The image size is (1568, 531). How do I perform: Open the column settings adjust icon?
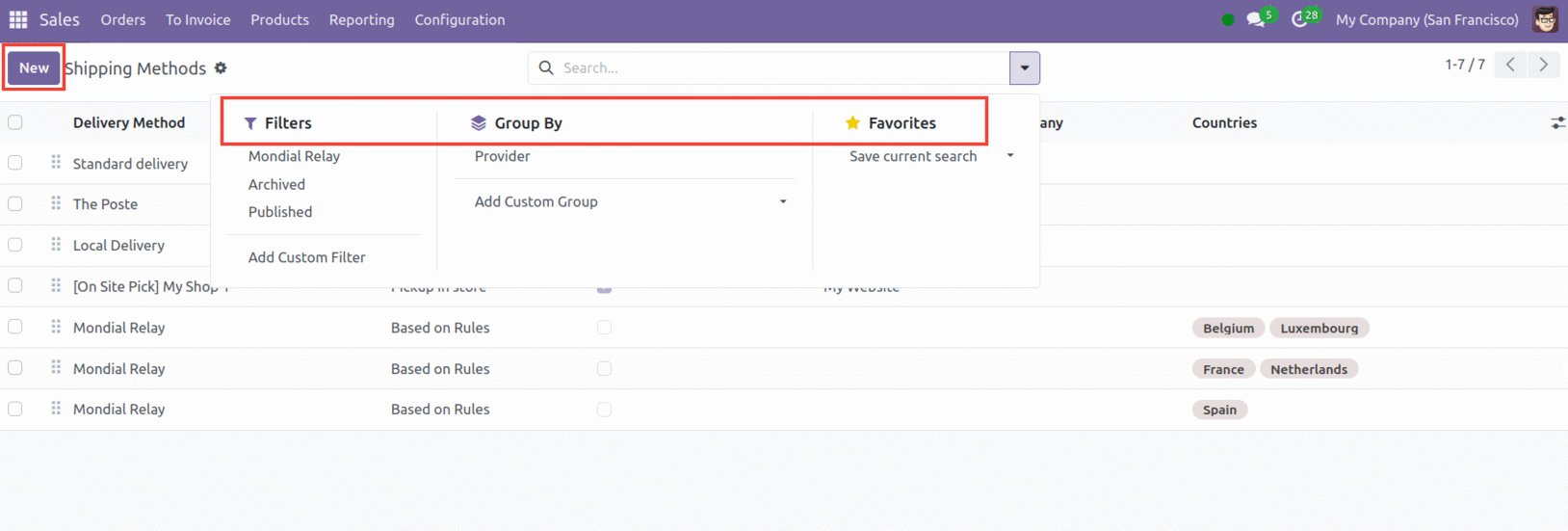[1557, 123]
